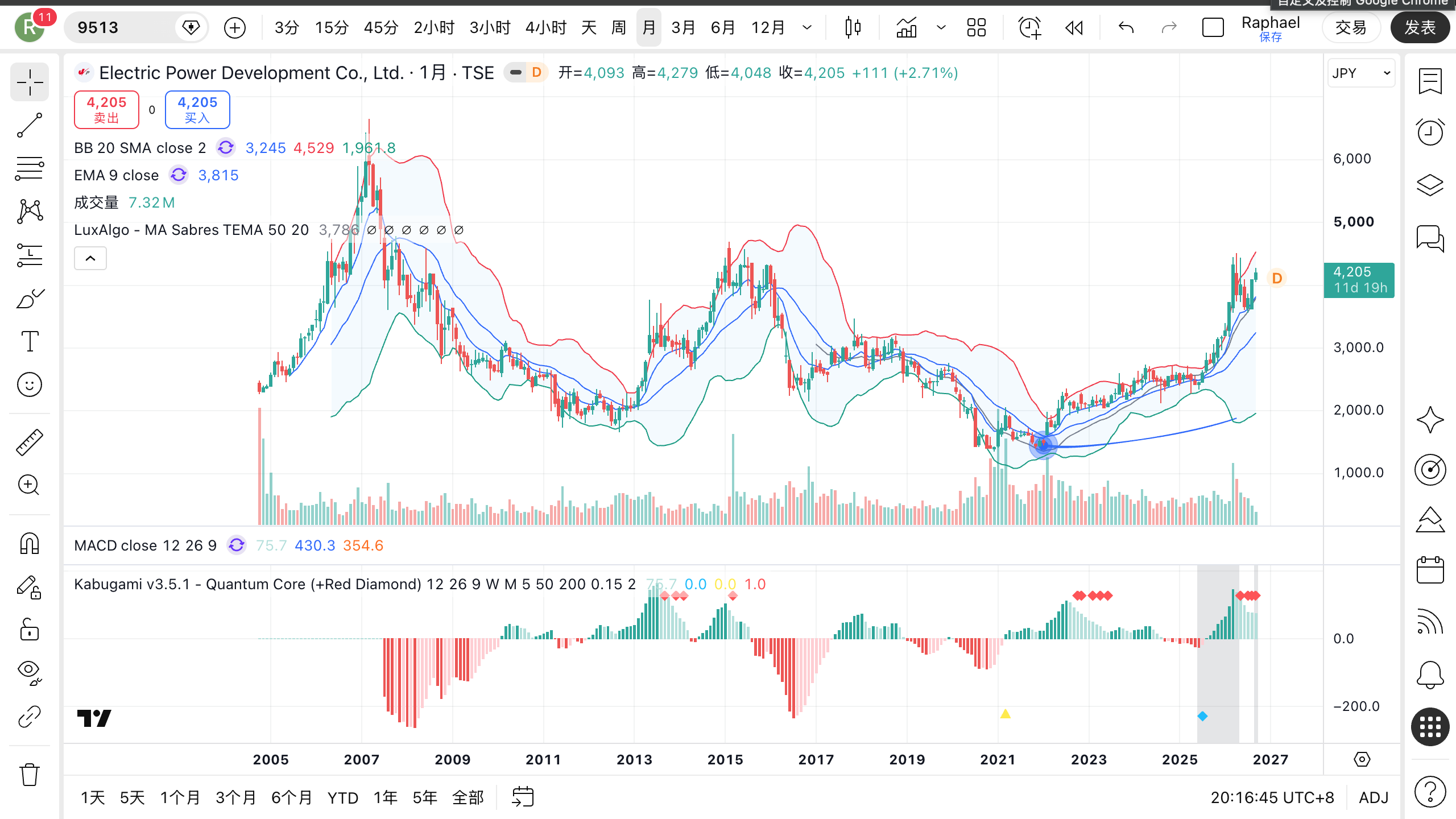Image resolution: width=1456 pixels, height=819 pixels.
Task: Redo the last chart action
Action: 1169,27
